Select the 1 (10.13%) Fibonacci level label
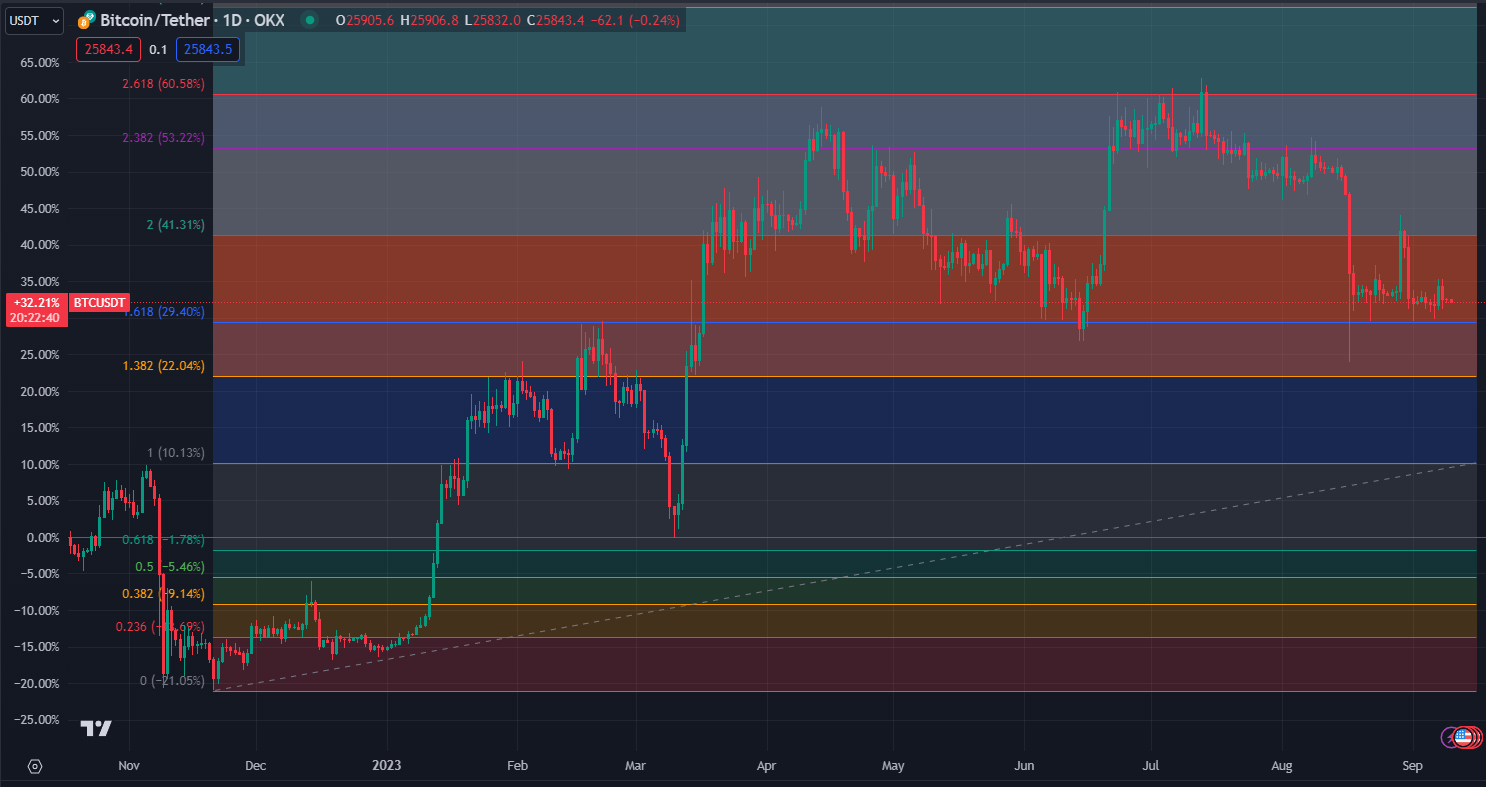This screenshot has height=787, width=1486. (x=175, y=453)
